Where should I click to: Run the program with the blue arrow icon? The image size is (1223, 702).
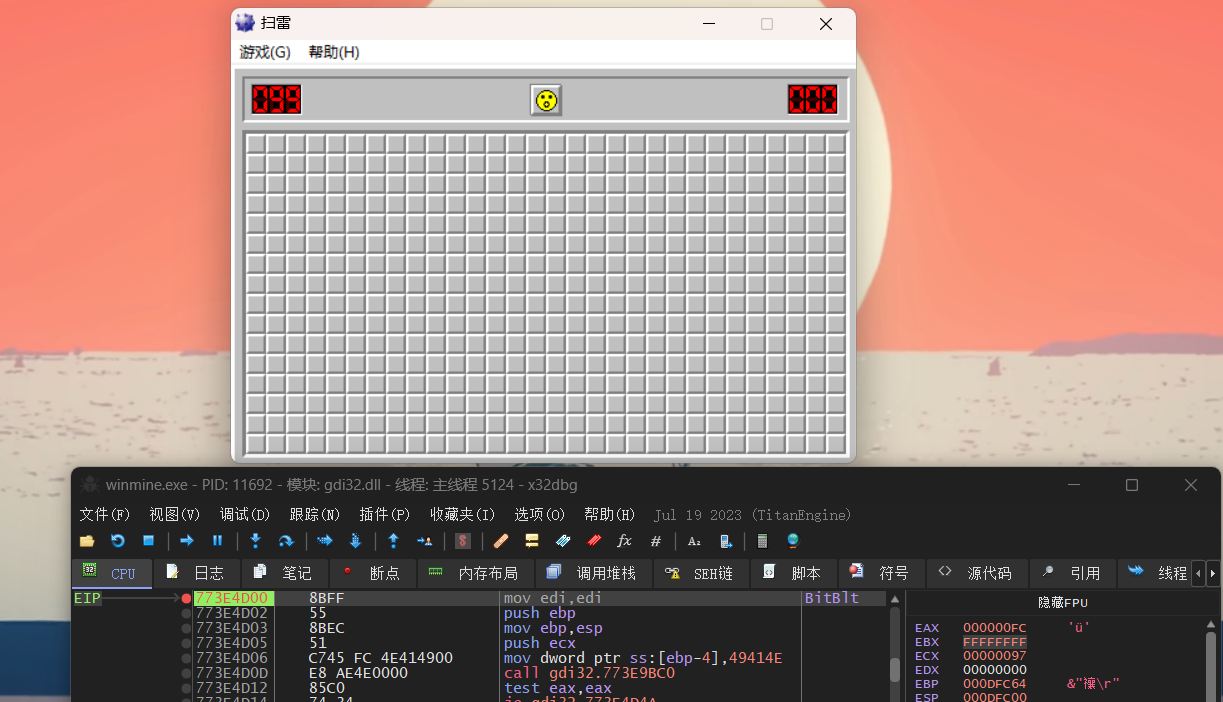186,541
